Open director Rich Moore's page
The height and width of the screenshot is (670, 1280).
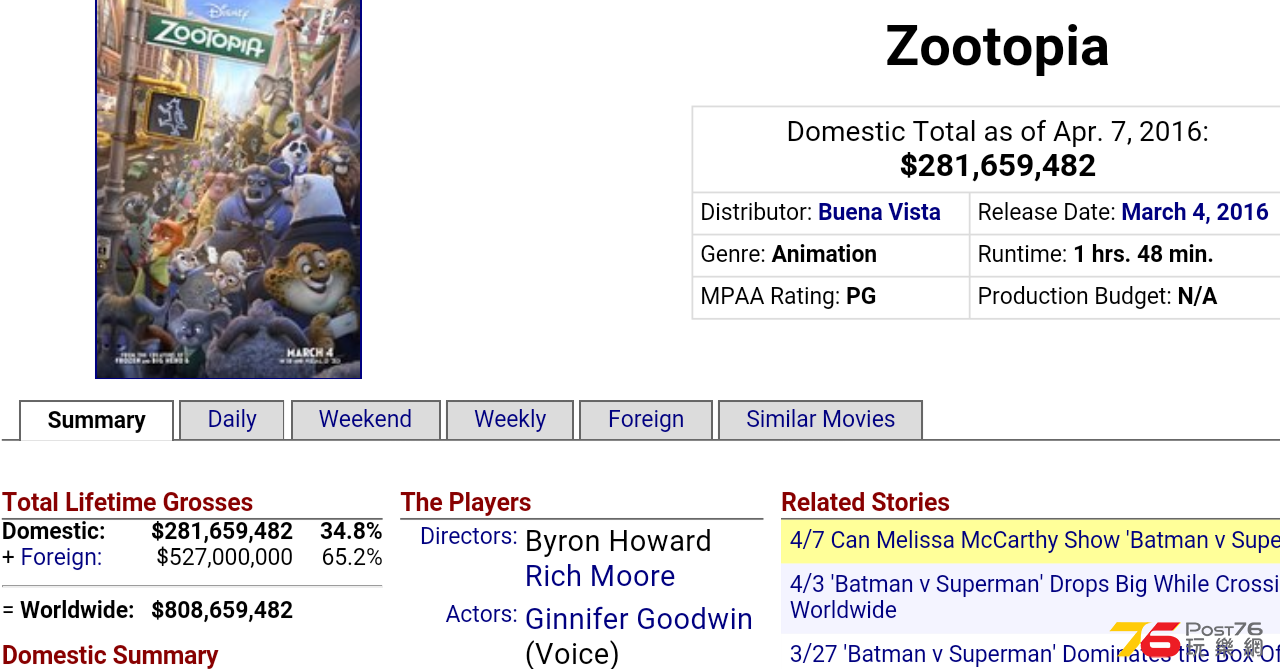(x=600, y=576)
